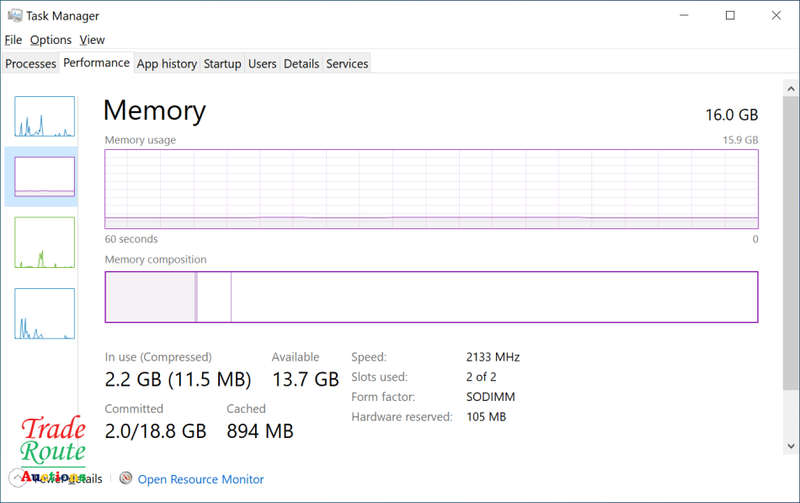Switch to the Details tab
The width and height of the screenshot is (800, 503).
(x=301, y=63)
